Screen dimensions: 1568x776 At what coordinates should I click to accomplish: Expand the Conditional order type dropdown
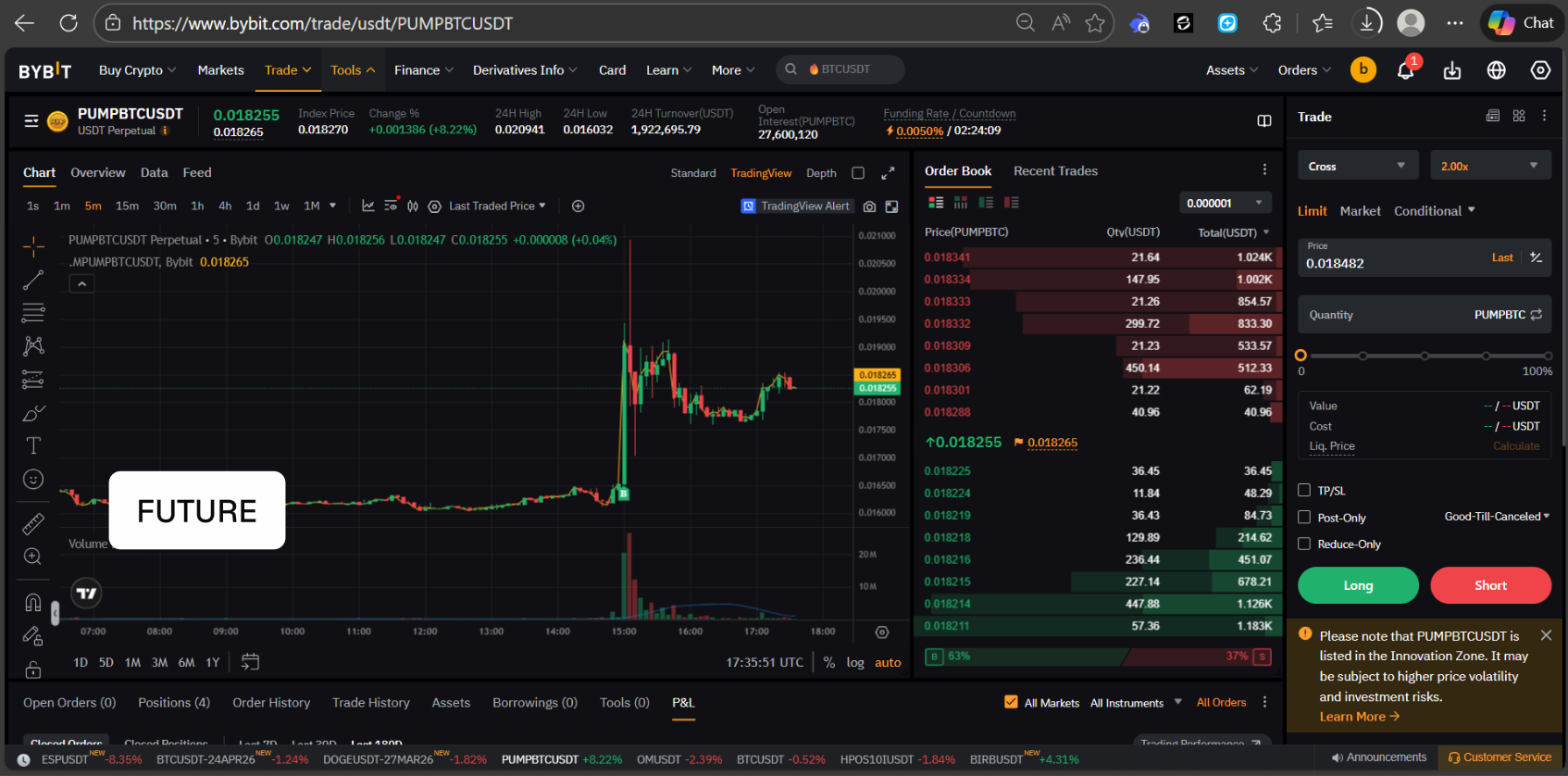pos(1435,211)
